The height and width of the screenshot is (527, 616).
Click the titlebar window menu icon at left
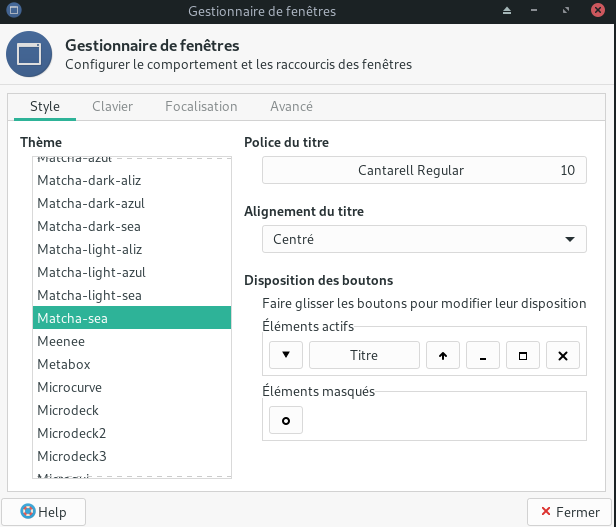(x=12, y=11)
